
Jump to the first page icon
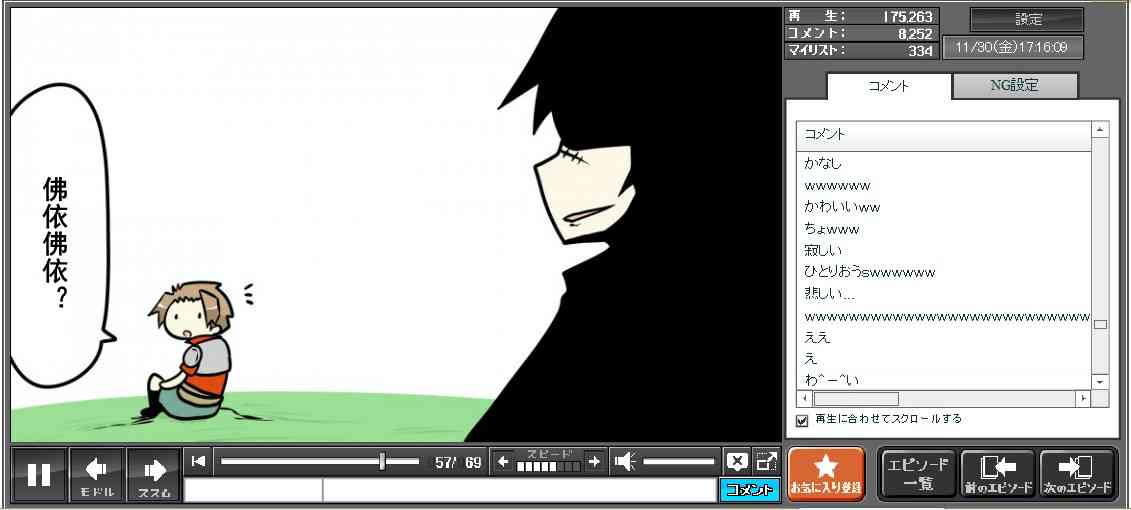click(198, 461)
